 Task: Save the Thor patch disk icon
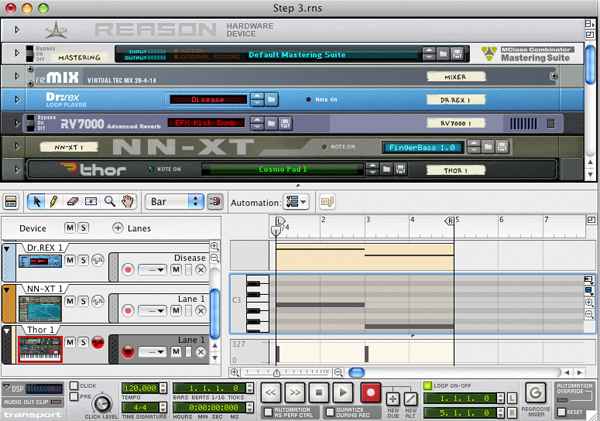pos(401,169)
